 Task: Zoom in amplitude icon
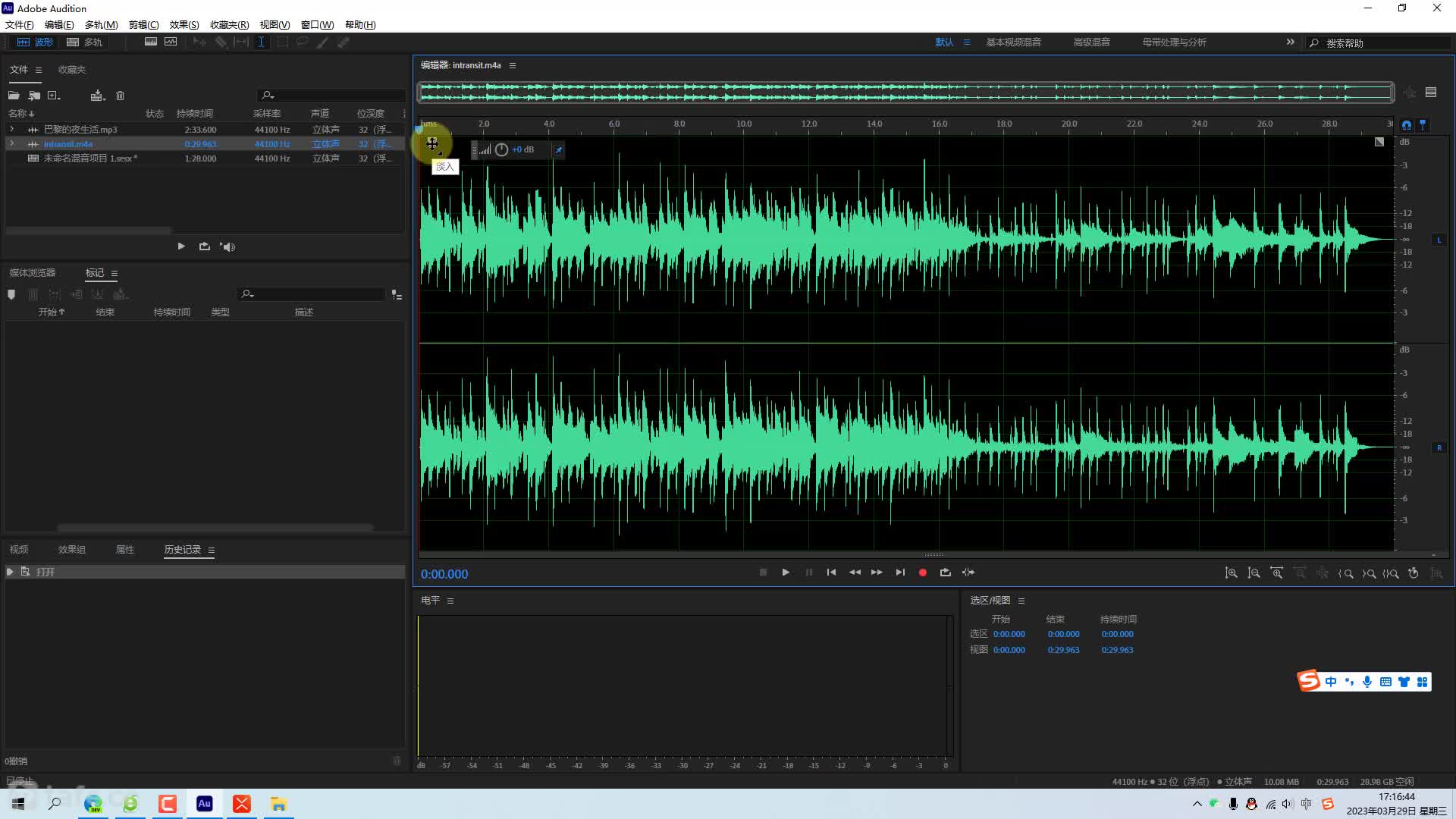pos(1231,573)
